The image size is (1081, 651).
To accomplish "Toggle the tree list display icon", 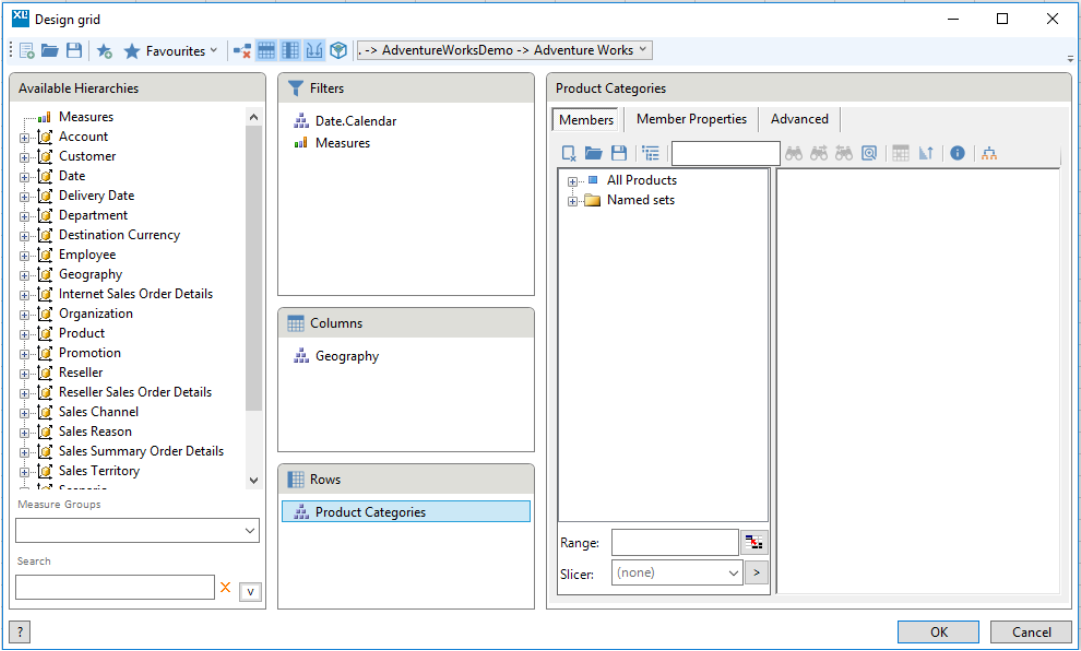I will pyautogui.click(x=650, y=153).
